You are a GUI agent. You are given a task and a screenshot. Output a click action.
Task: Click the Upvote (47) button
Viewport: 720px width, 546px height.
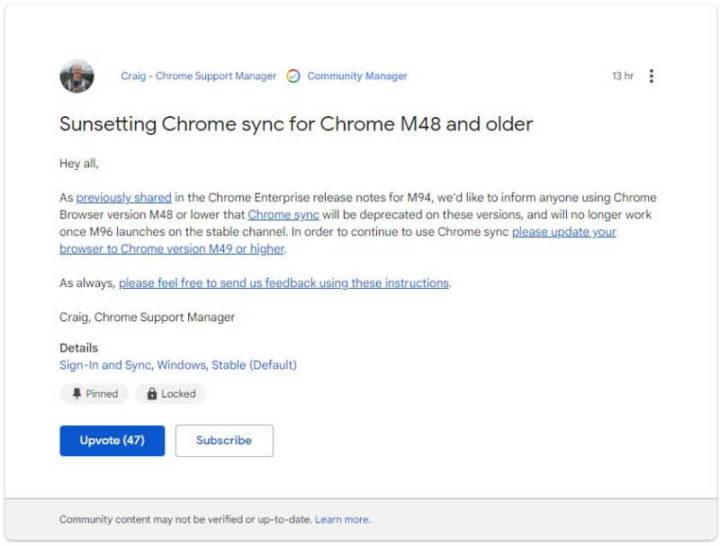112,440
